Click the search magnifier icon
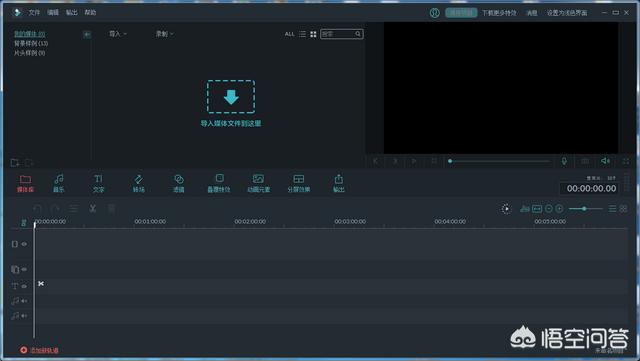640x361 pixels. coord(358,34)
